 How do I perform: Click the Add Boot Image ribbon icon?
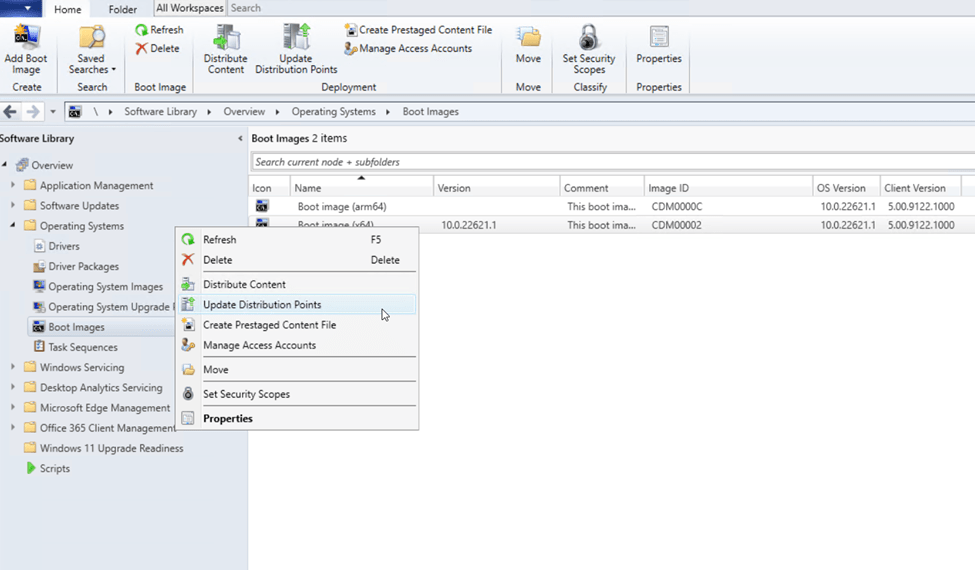(x=26, y=40)
